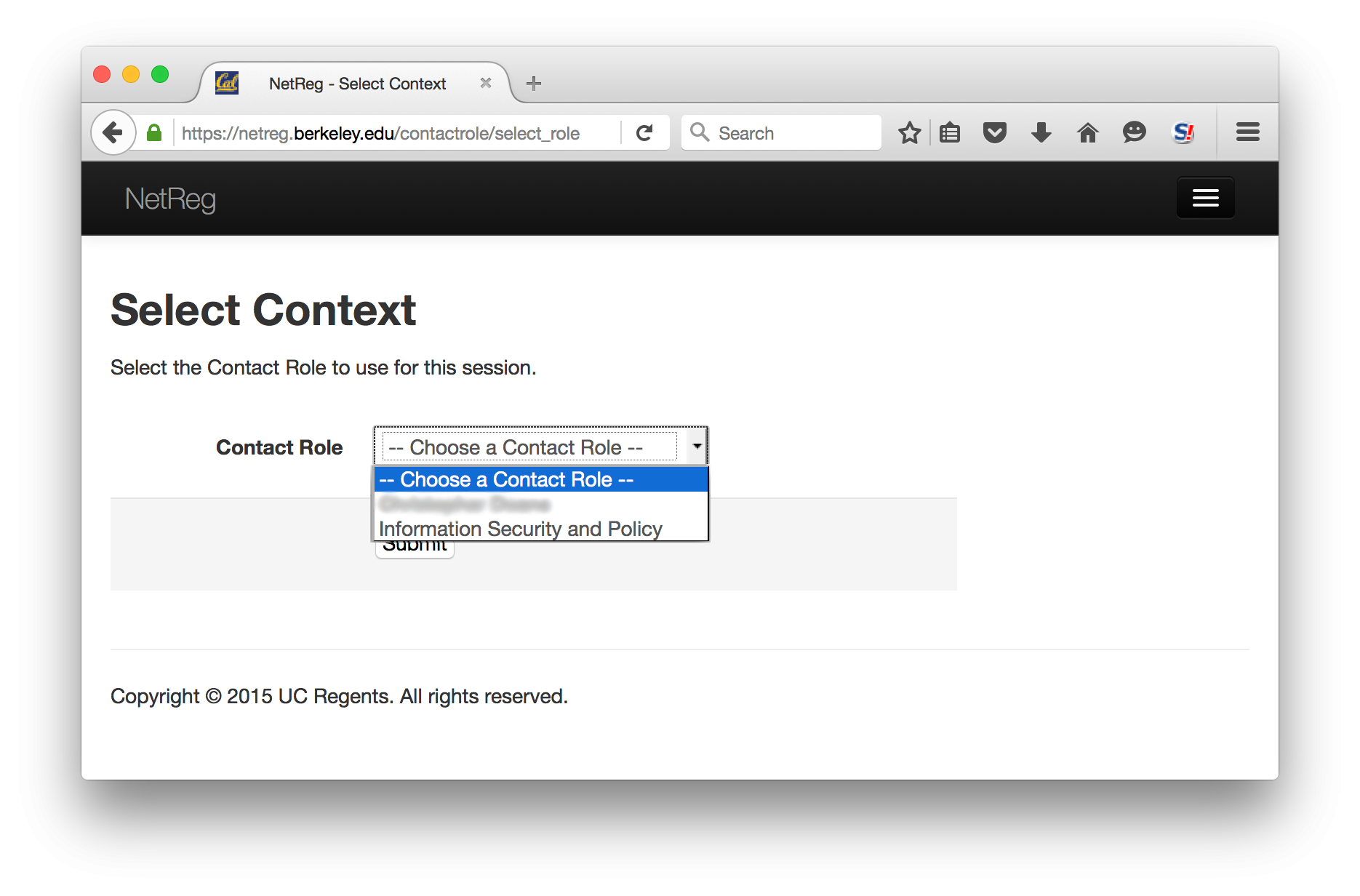The height and width of the screenshot is (896, 1360).
Task: Click the S! extension icon
Action: (x=1183, y=132)
